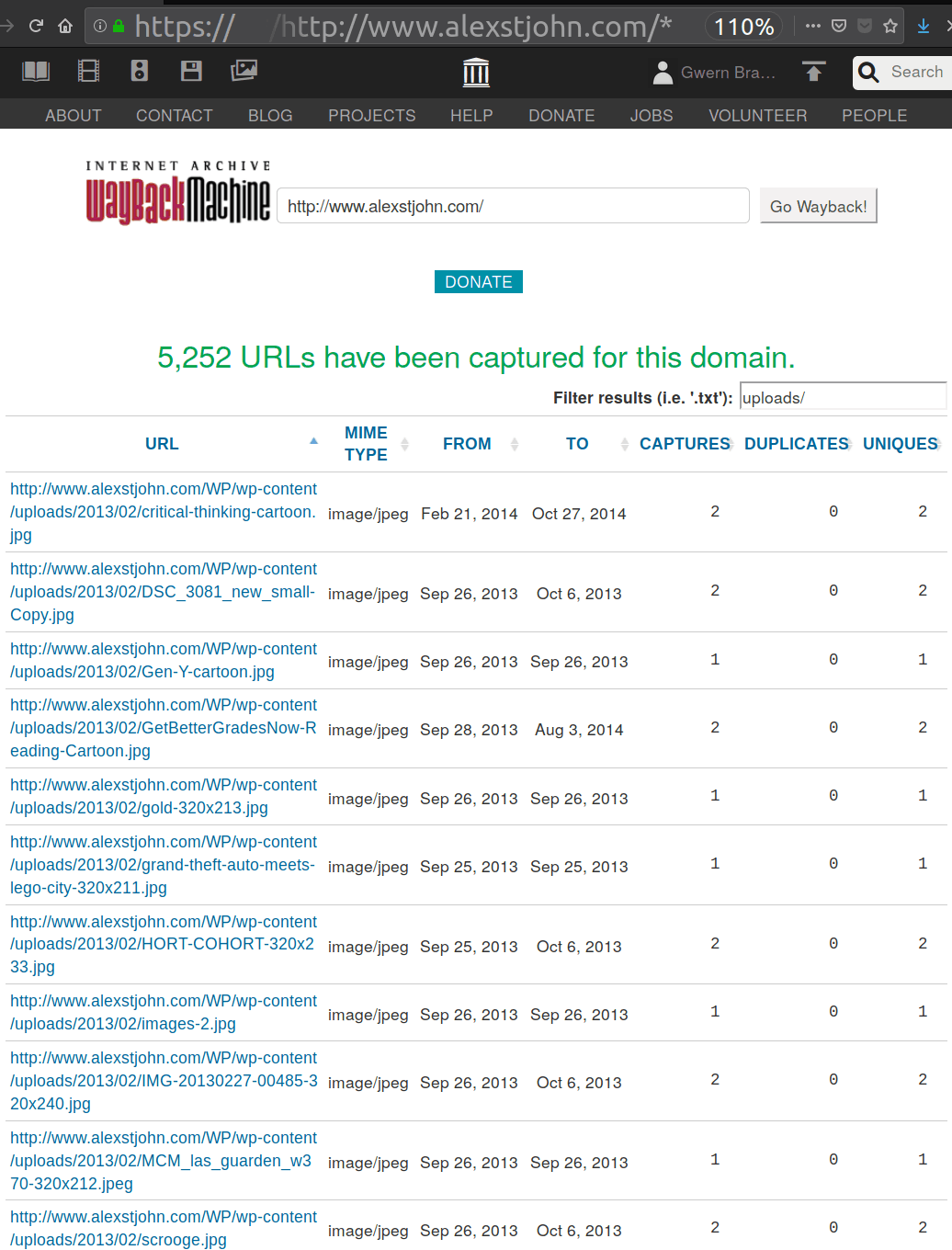Open the VOLUNTEER menu item
The height and width of the screenshot is (1250, 952).
click(758, 116)
